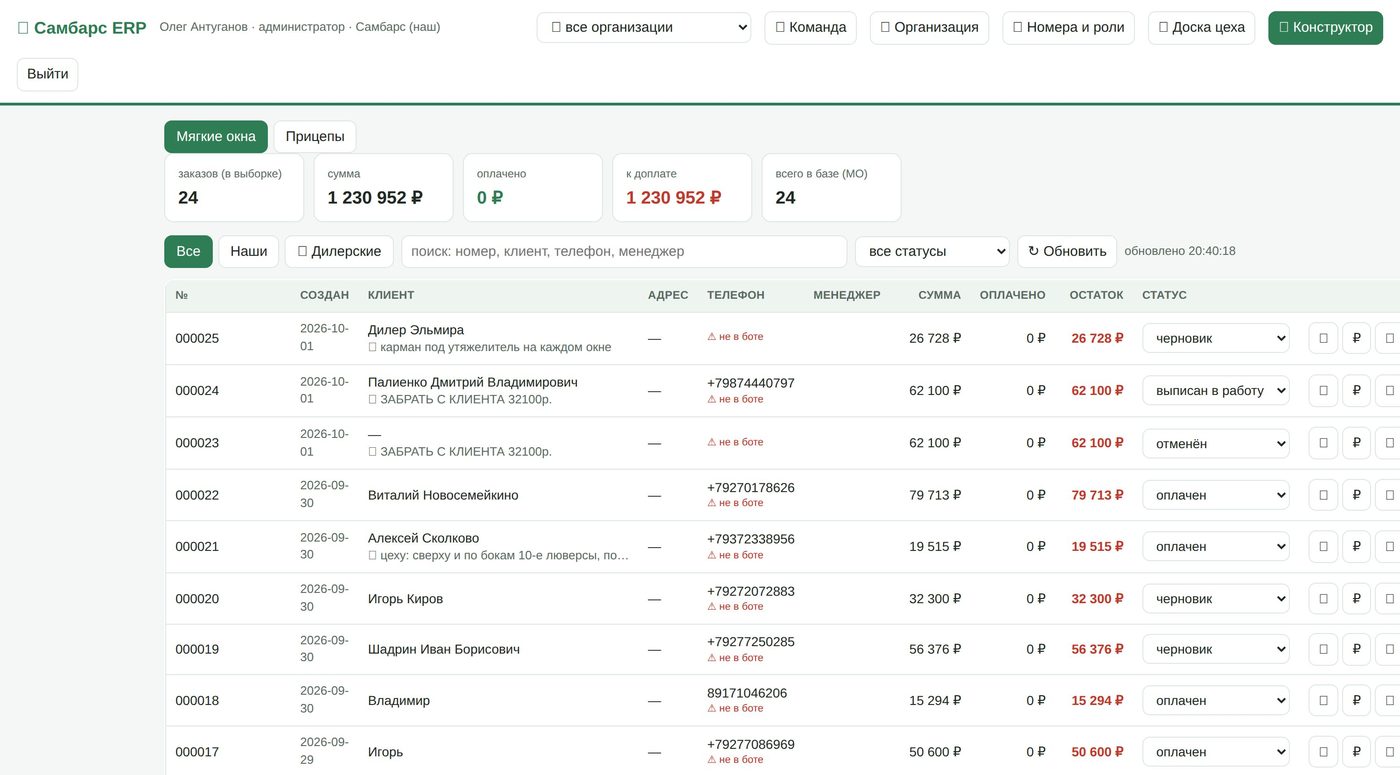Click the ₽ button for order 000018
Viewport: 1400px width, 775px height.
[x=1356, y=700]
